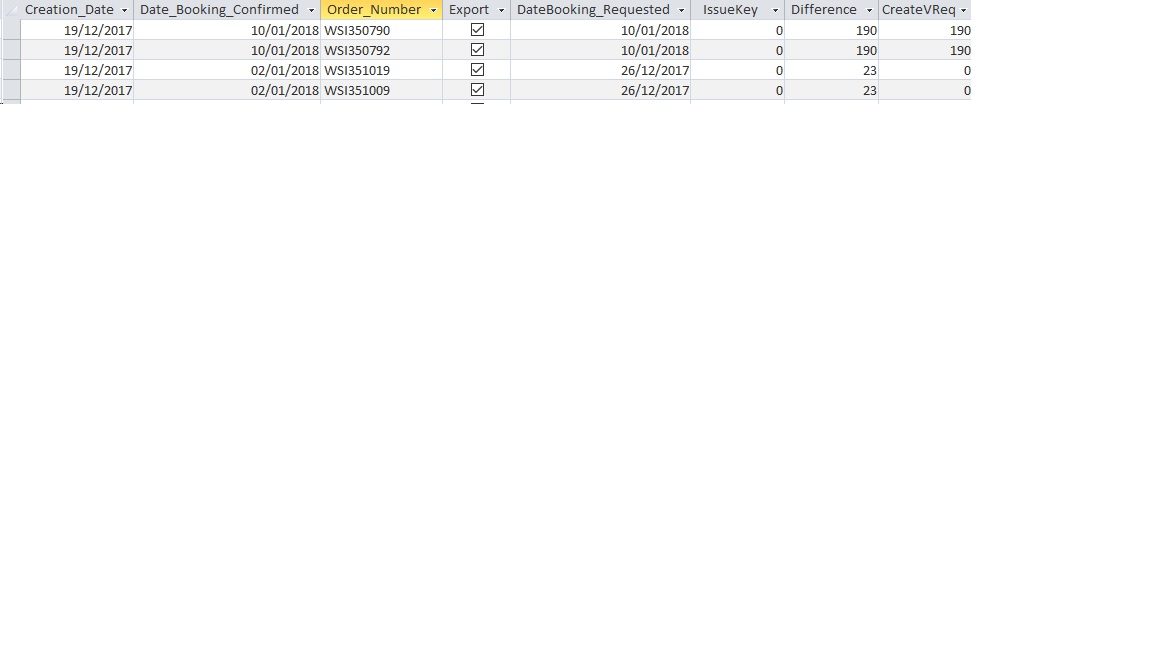Click CreateVReq value 190 in WSI350792 row
This screenshot has width=1152, height=648.
point(925,50)
